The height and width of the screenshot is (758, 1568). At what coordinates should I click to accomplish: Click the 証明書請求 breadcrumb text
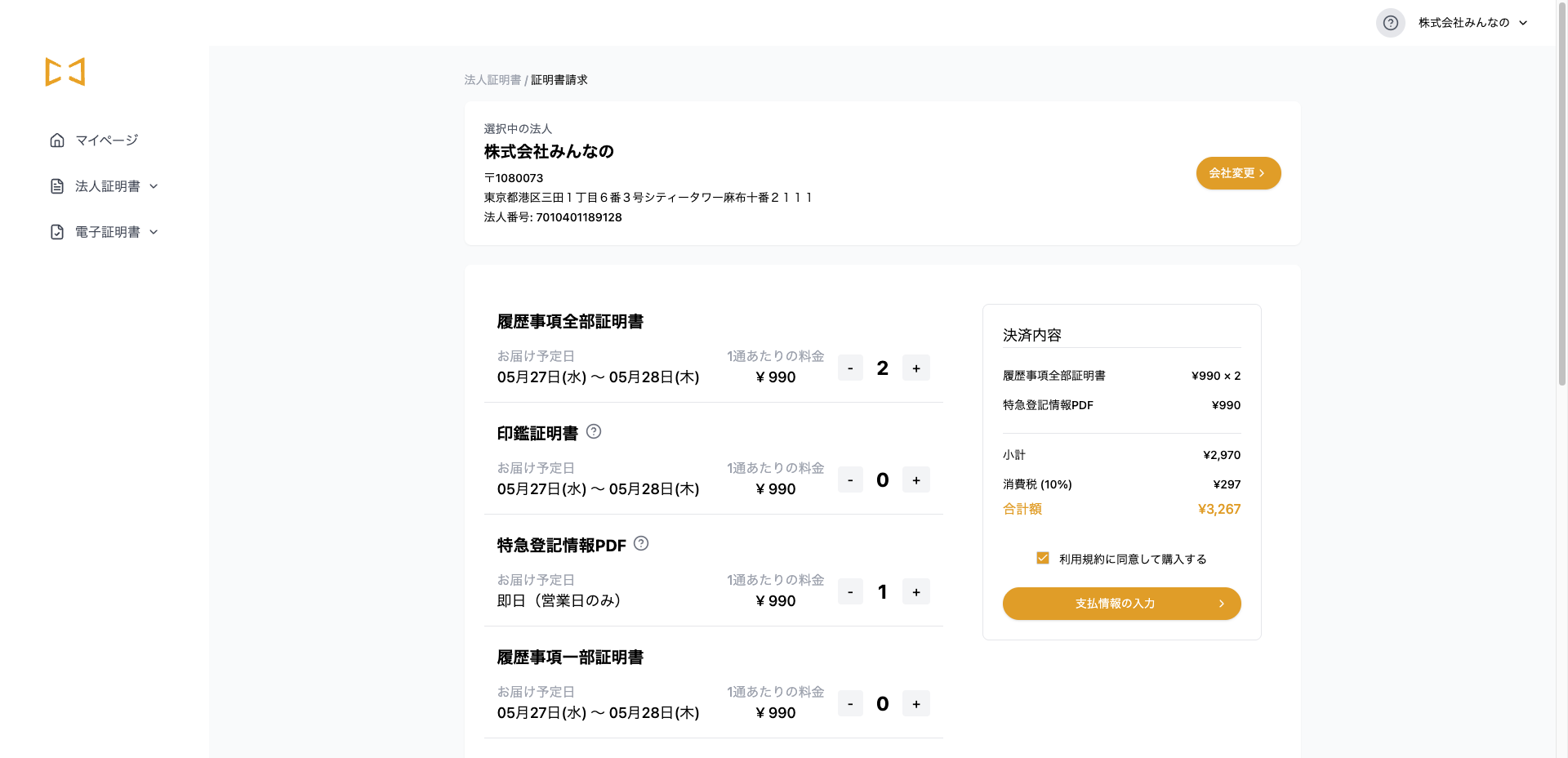[559, 80]
